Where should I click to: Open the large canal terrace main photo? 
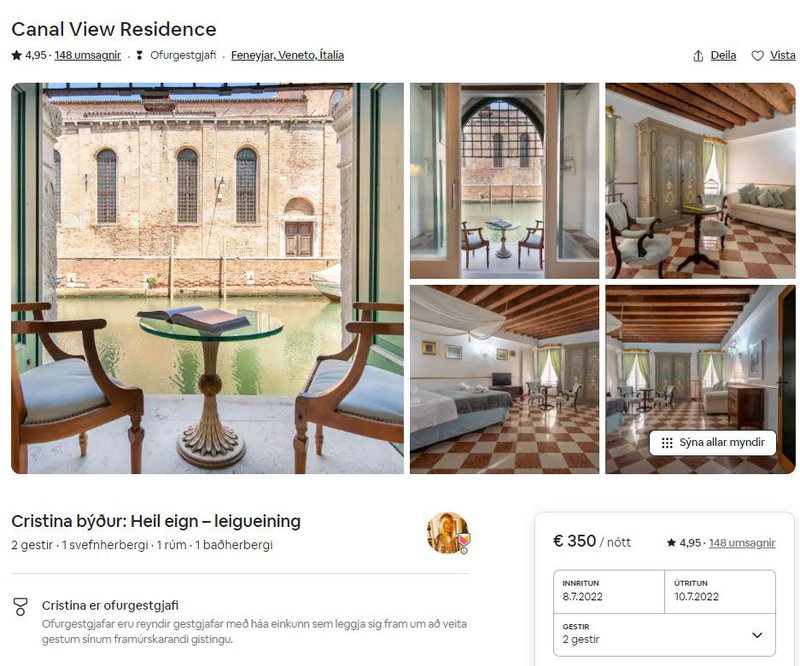[x=207, y=278]
